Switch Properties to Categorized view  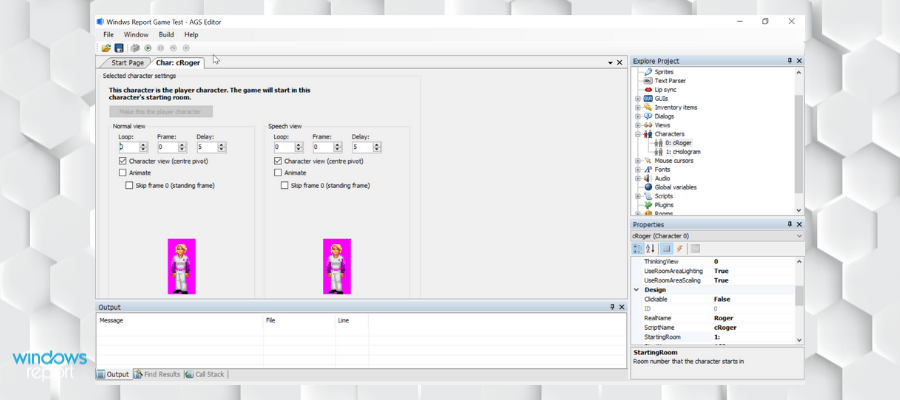pyautogui.click(x=637, y=248)
